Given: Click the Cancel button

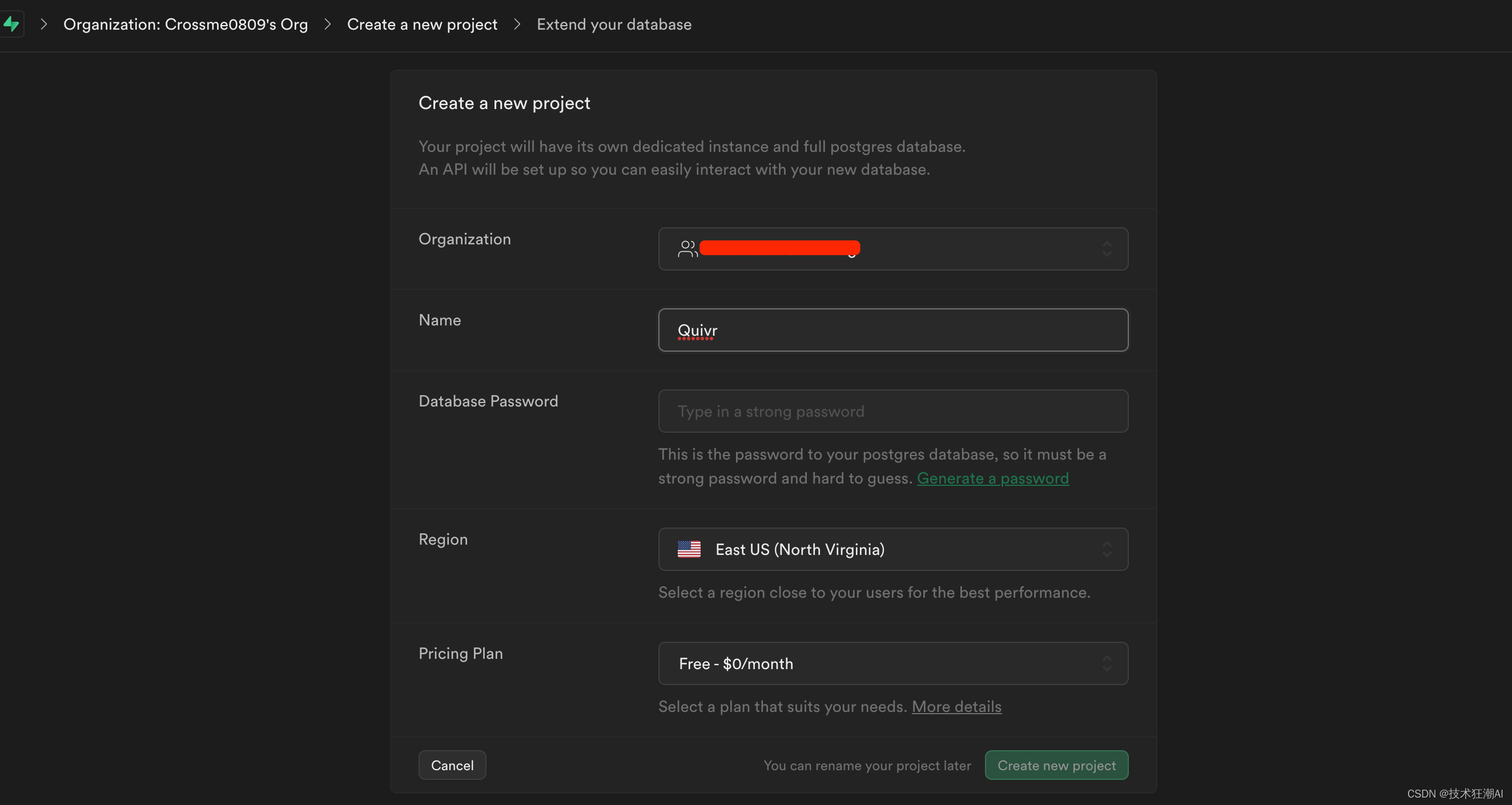Looking at the screenshot, I should pos(452,764).
